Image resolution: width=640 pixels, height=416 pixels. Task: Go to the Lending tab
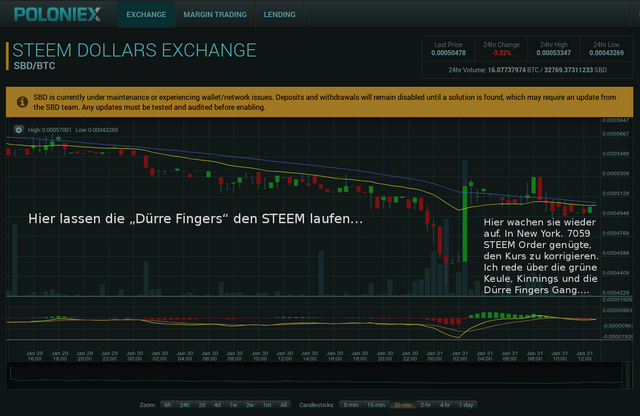(280, 14)
